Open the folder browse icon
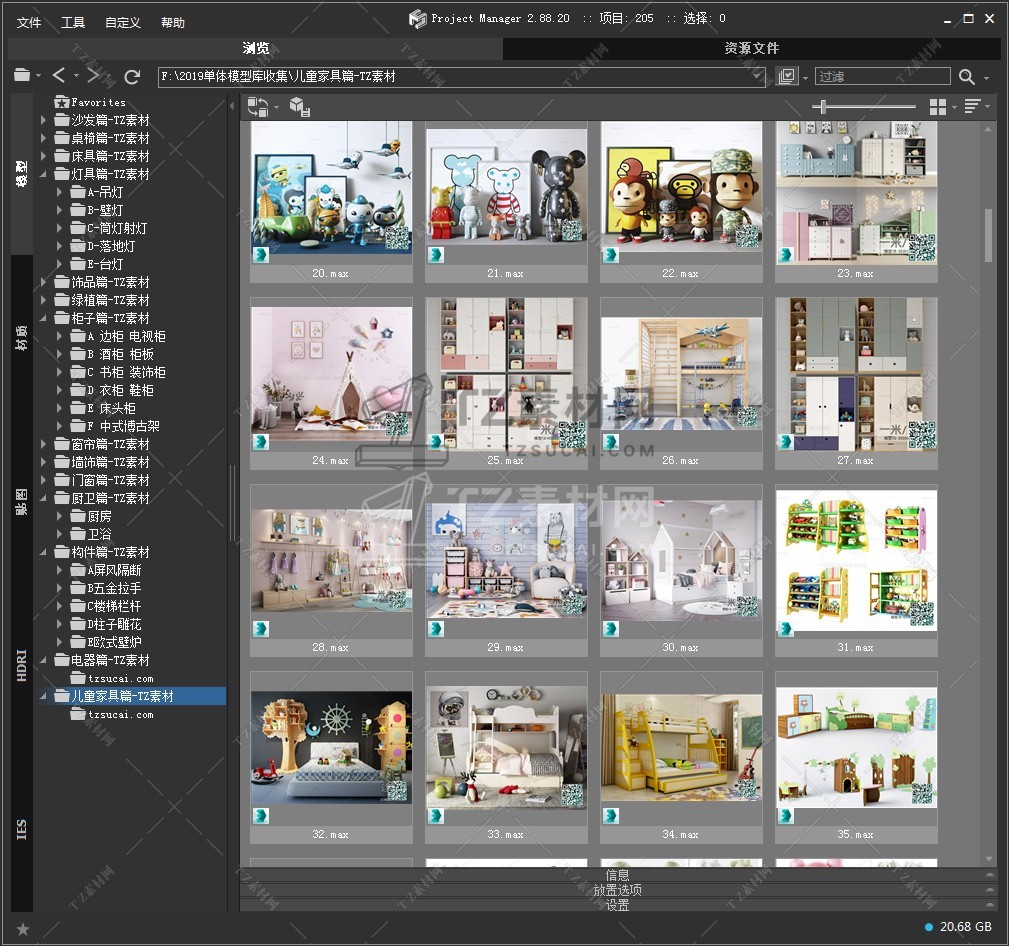This screenshot has width=1009, height=946. click(x=23, y=75)
